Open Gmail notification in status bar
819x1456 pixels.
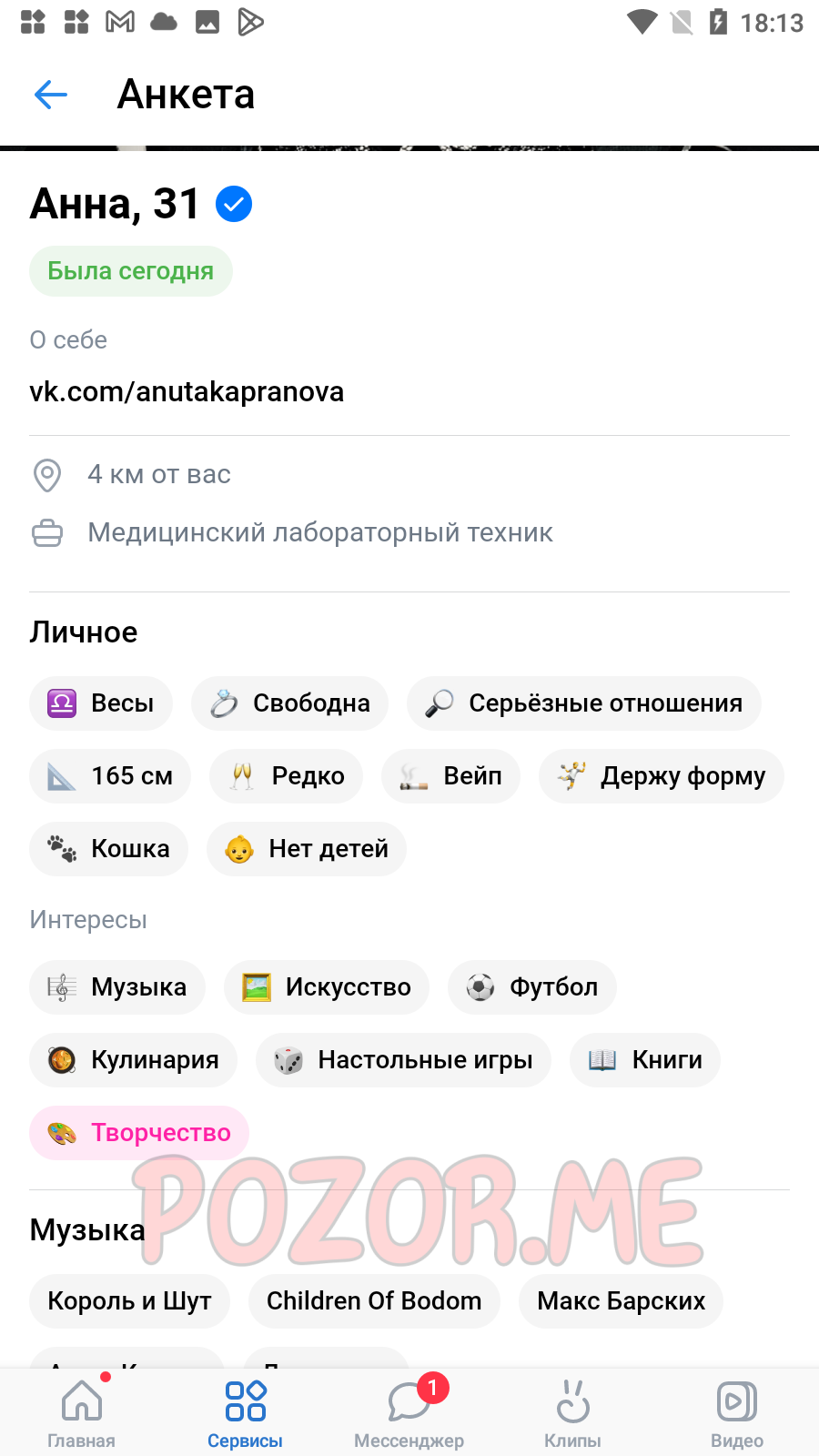click(120, 22)
